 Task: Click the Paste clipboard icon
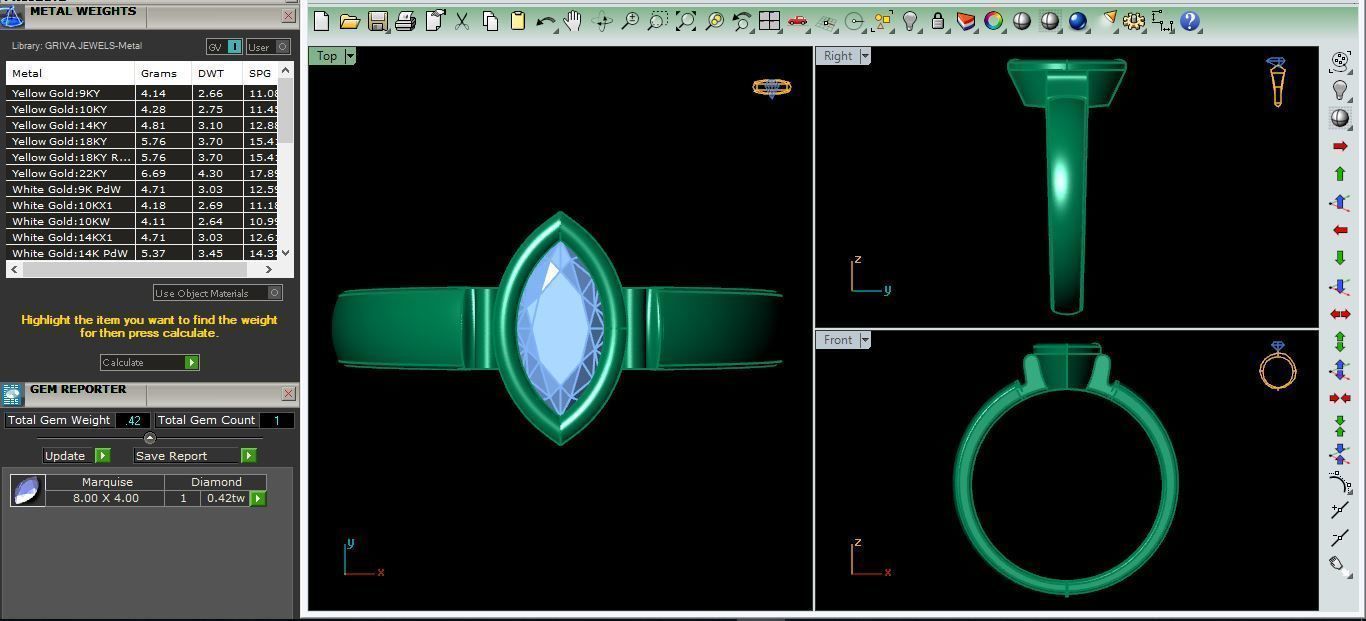tap(518, 21)
